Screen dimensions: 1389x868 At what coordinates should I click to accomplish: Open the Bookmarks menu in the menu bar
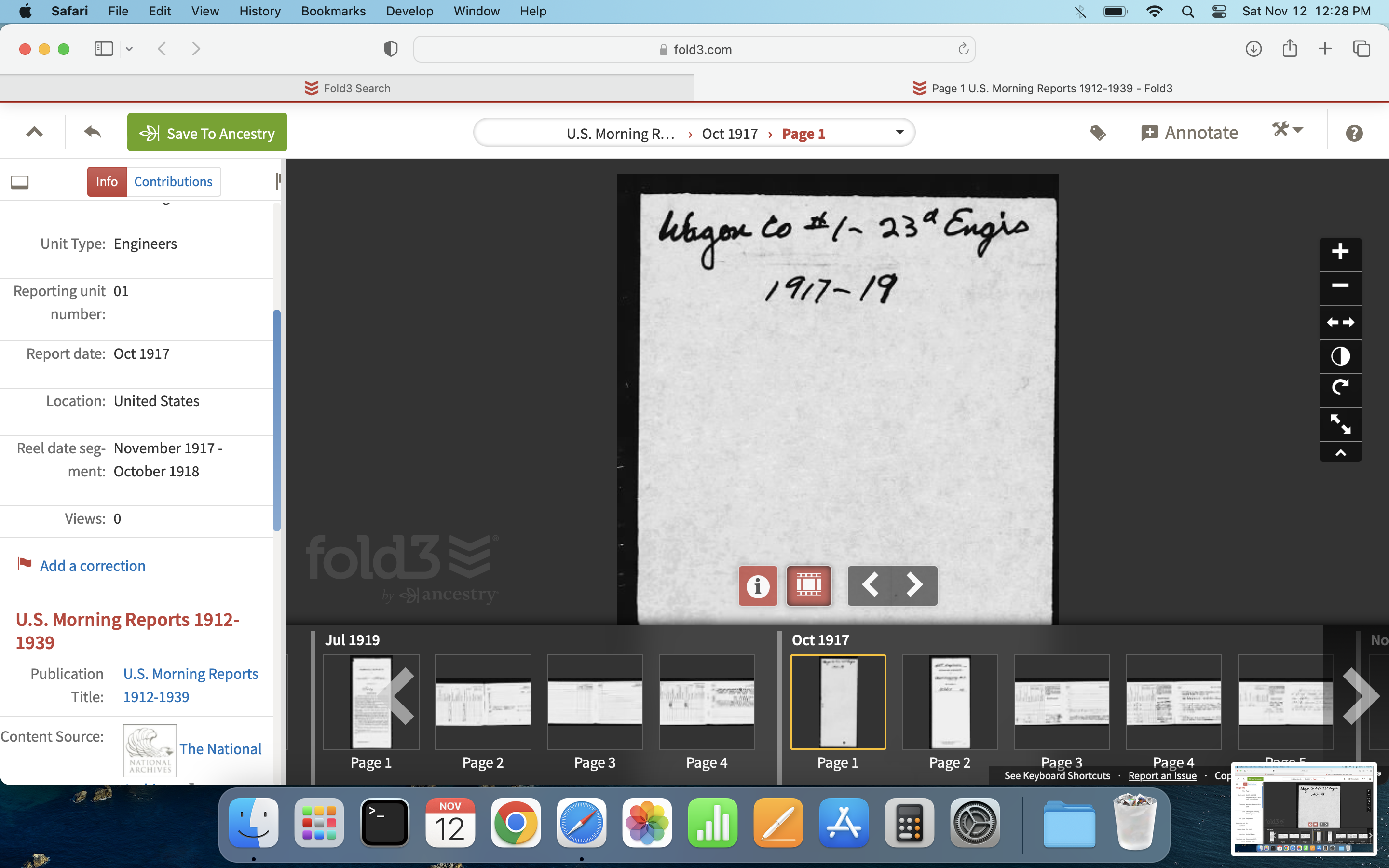pyautogui.click(x=333, y=11)
